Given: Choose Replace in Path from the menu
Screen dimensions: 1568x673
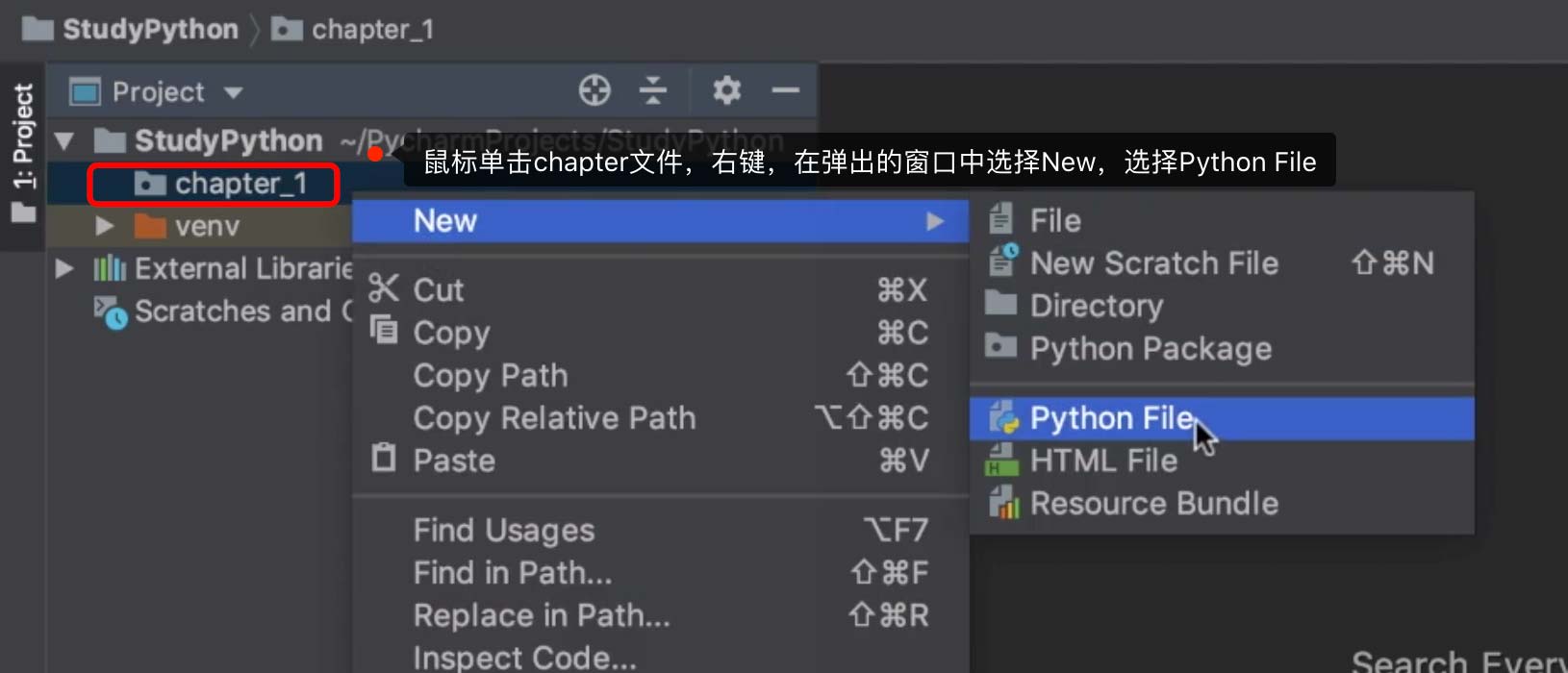Looking at the screenshot, I should [x=541, y=615].
